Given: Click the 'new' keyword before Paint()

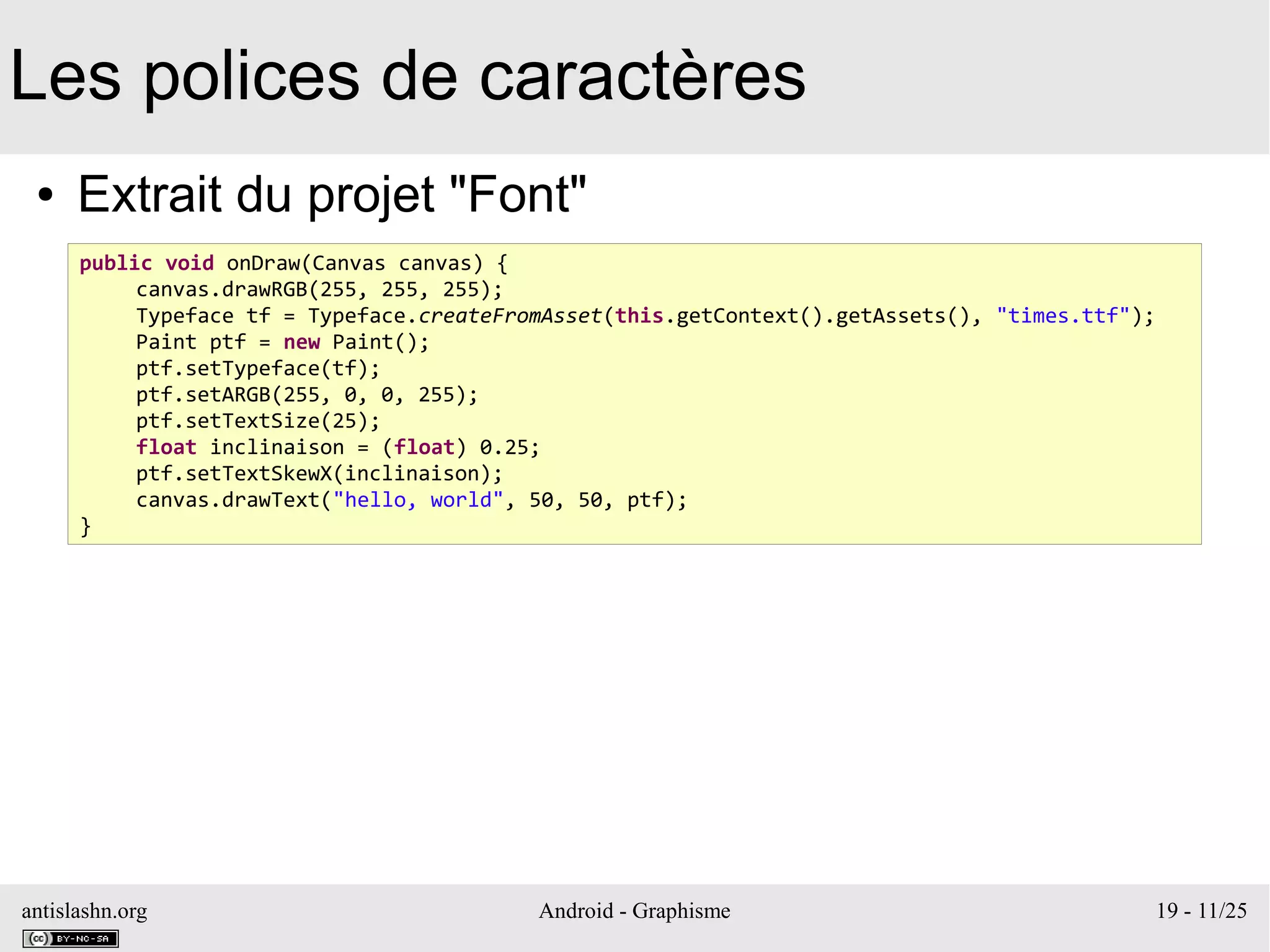Looking at the screenshot, I should pos(301,342).
